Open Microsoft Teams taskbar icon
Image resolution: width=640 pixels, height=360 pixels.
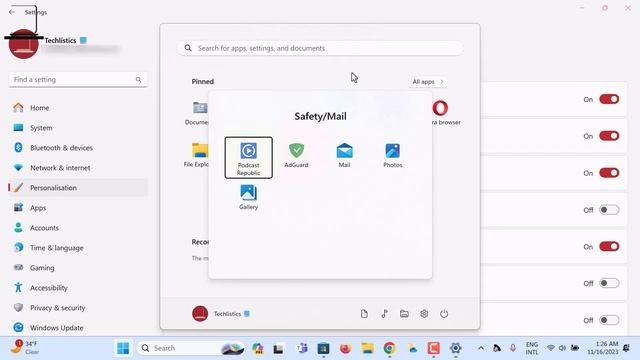[x=302, y=348]
